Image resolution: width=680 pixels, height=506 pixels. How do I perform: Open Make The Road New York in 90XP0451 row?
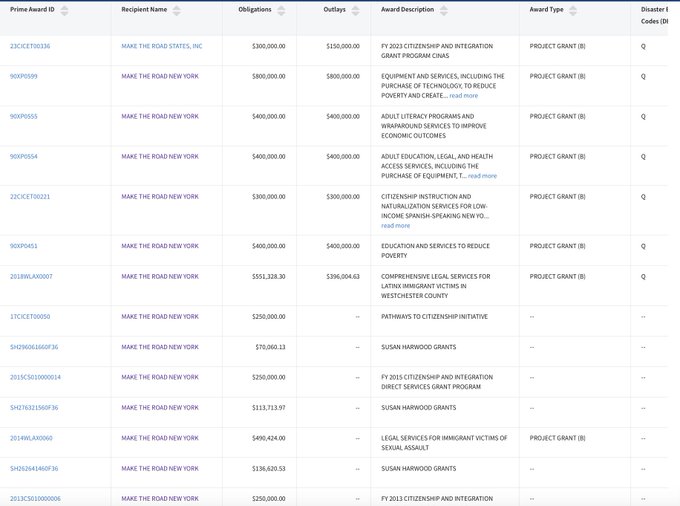160,246
